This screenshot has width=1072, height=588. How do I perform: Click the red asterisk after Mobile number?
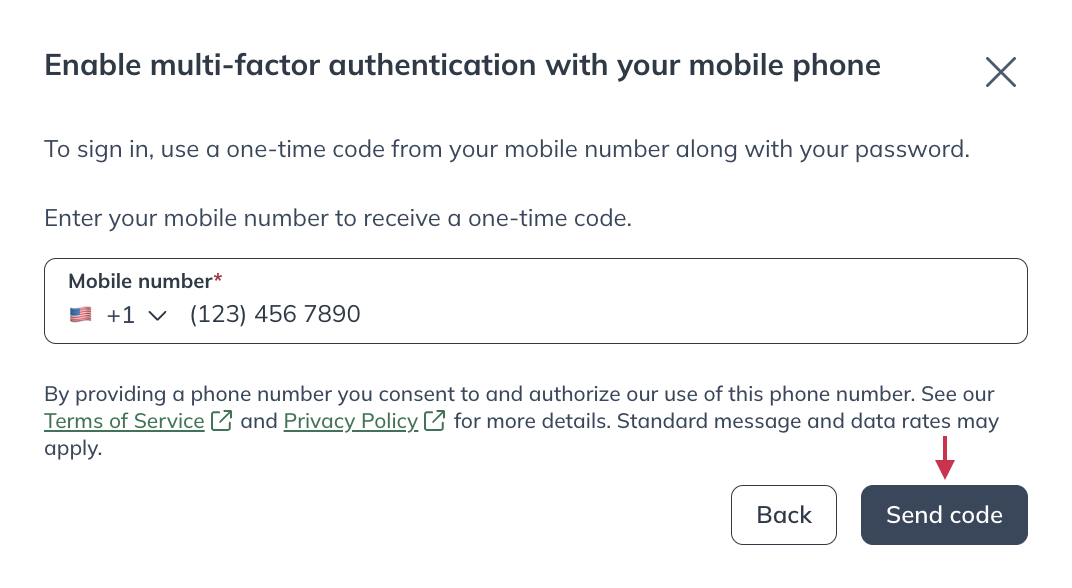pos(218,281)
